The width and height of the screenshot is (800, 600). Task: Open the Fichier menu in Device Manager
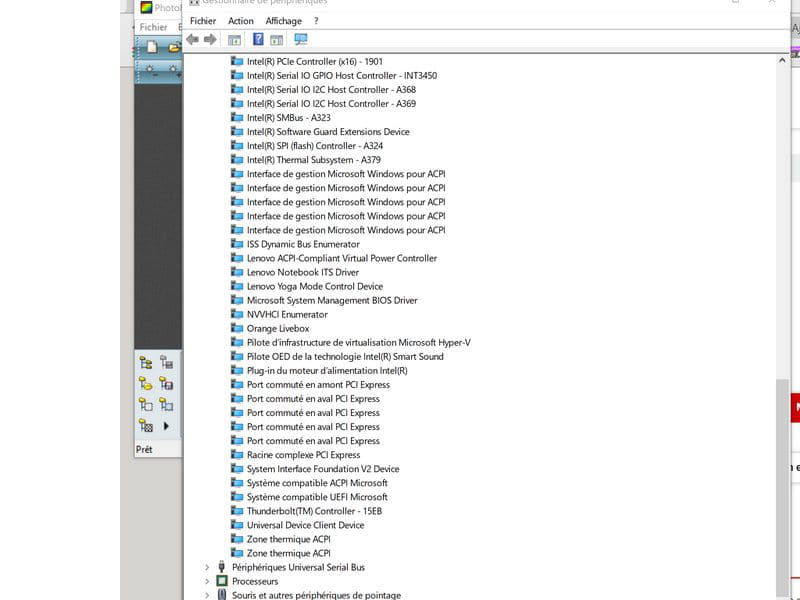[x=203, y=21]
